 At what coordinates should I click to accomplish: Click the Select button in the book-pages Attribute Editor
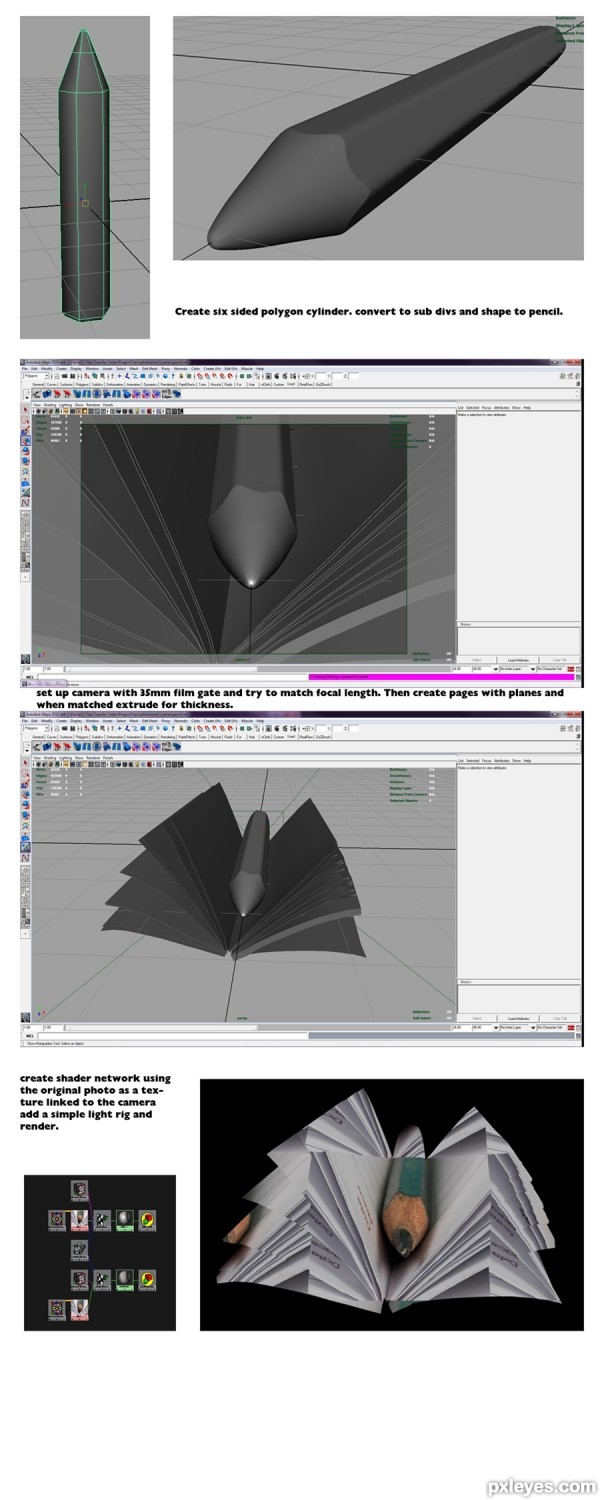pos(476,1017)
